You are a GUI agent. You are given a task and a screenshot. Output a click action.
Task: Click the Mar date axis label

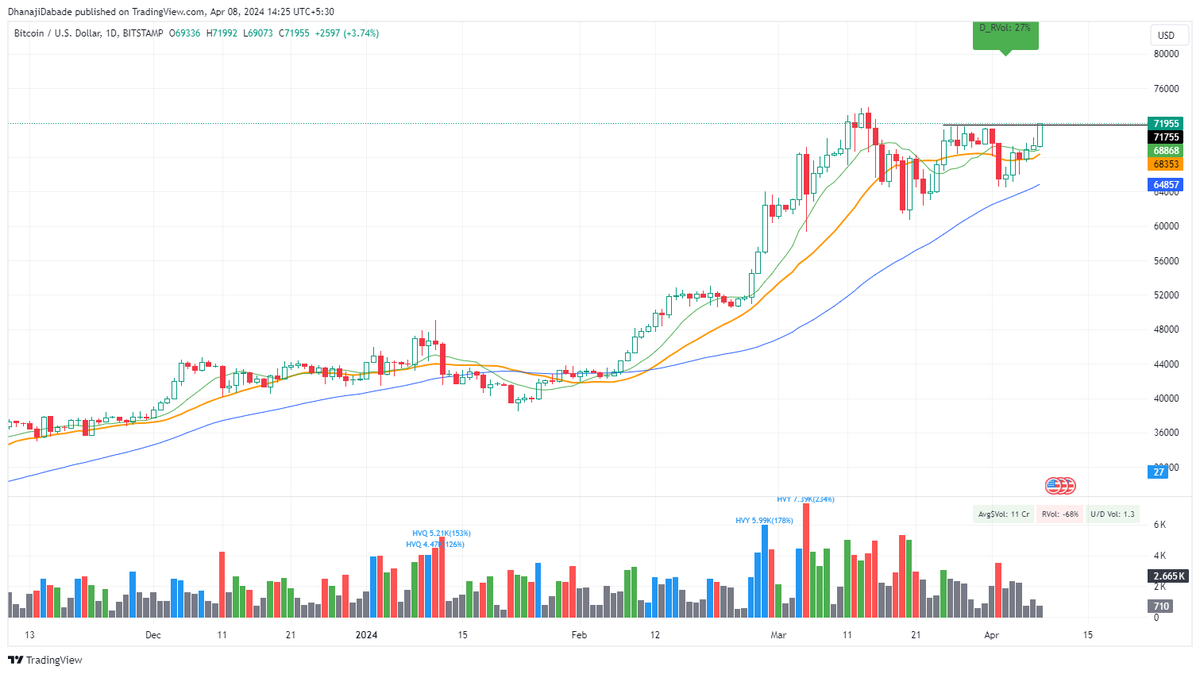tap(778, 635)
